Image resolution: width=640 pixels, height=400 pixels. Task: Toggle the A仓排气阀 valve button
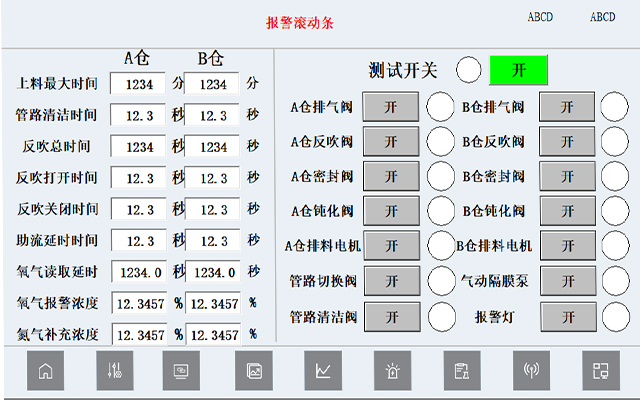390,106
